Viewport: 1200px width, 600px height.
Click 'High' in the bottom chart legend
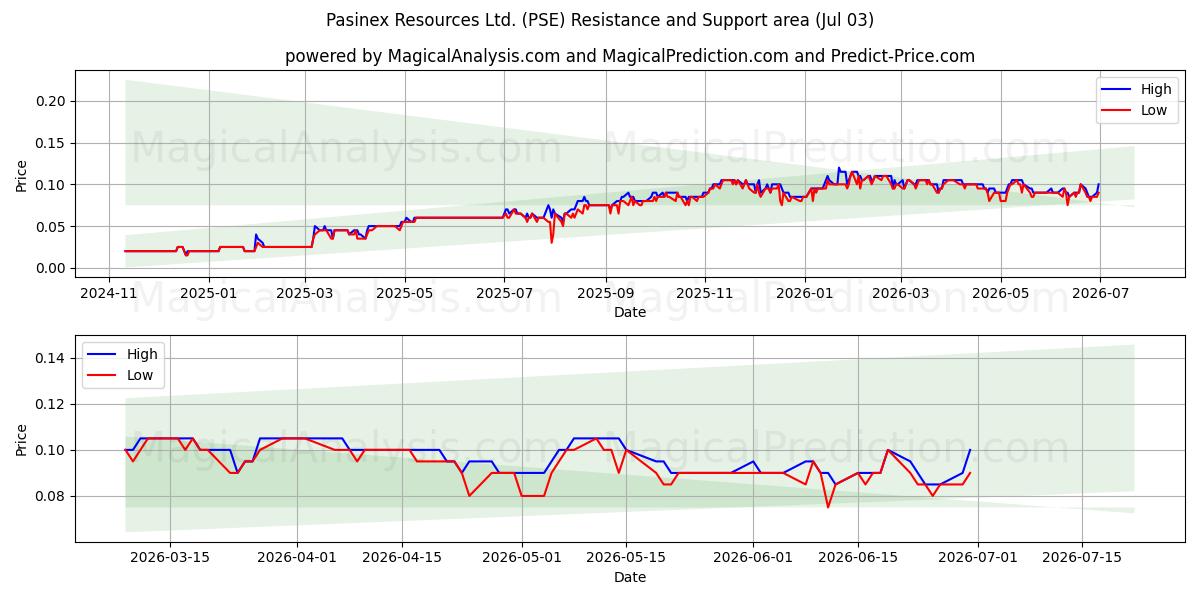pyautogui.click(x=142, y=354)
